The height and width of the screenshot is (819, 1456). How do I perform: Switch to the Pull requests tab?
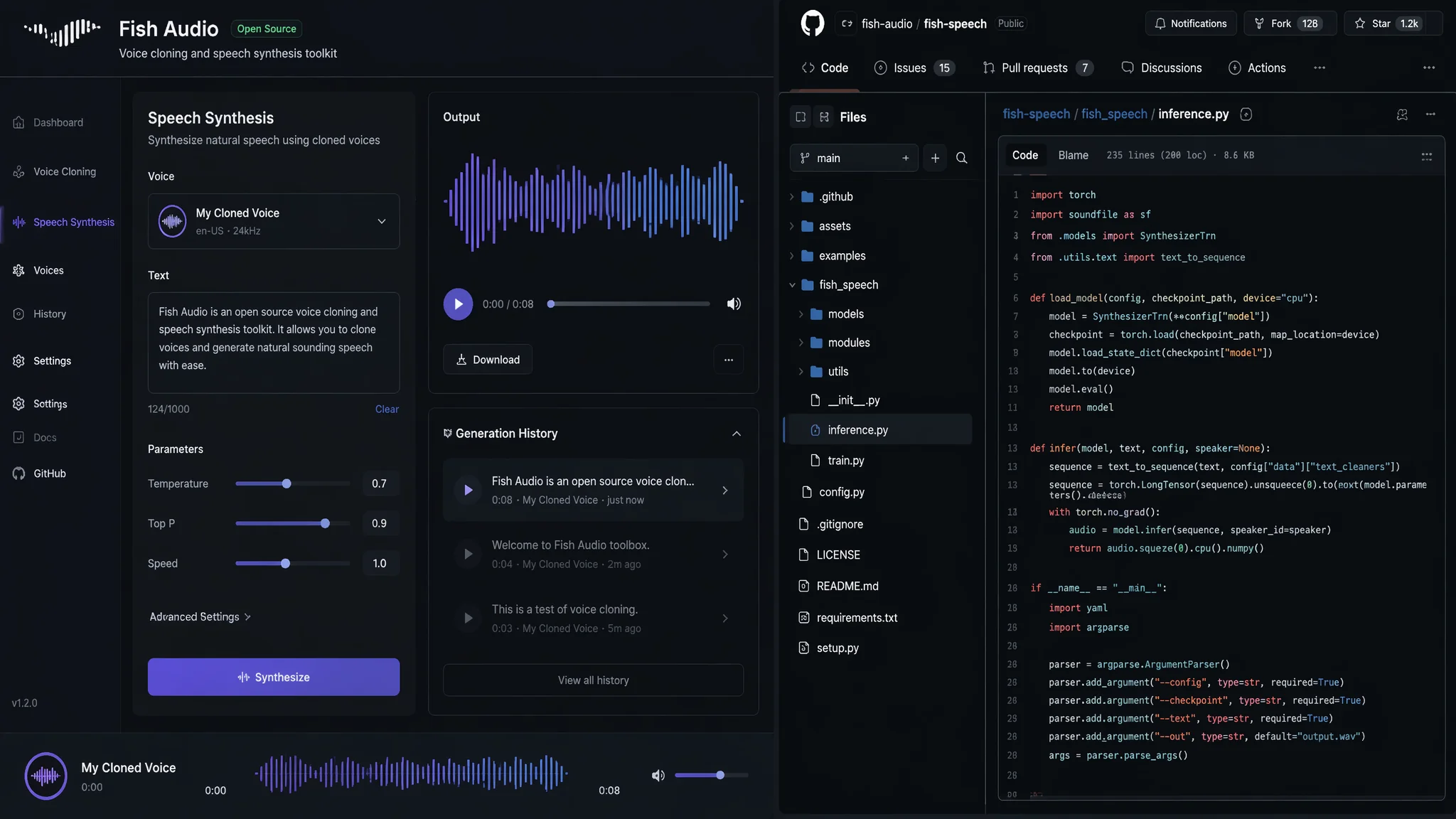(x=1038, y=68)
